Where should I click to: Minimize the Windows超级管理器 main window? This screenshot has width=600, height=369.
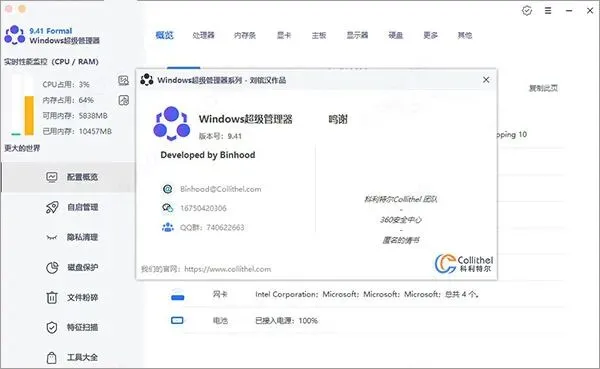pos(569,11)
